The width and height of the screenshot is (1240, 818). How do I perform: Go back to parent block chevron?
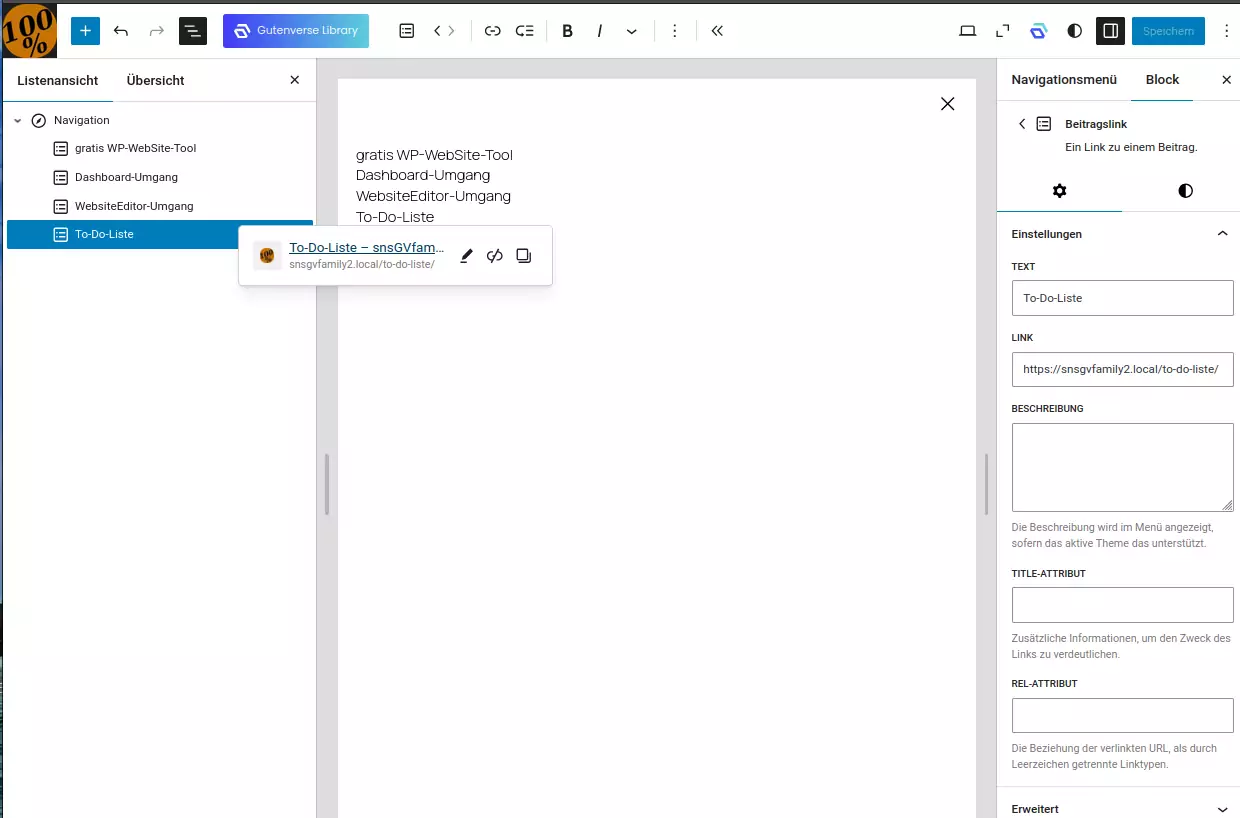tap(1021, 124)
